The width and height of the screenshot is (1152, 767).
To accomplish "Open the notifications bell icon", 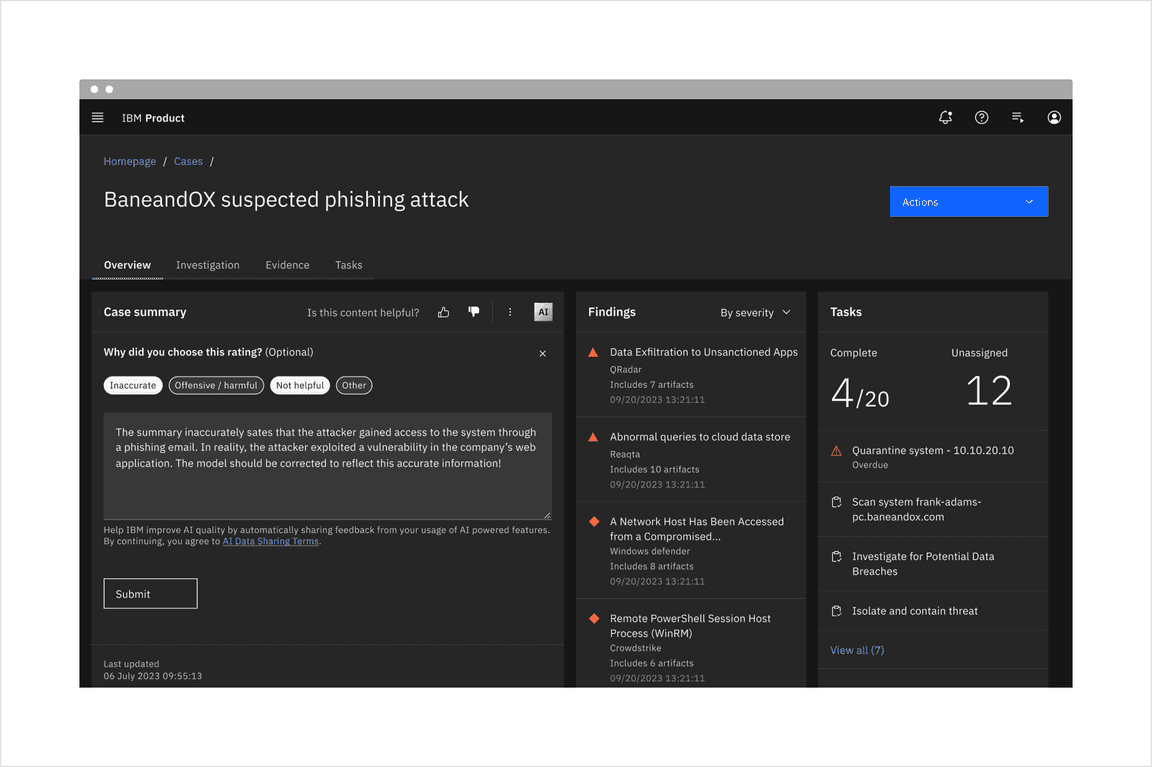I will tap(945, 118).
